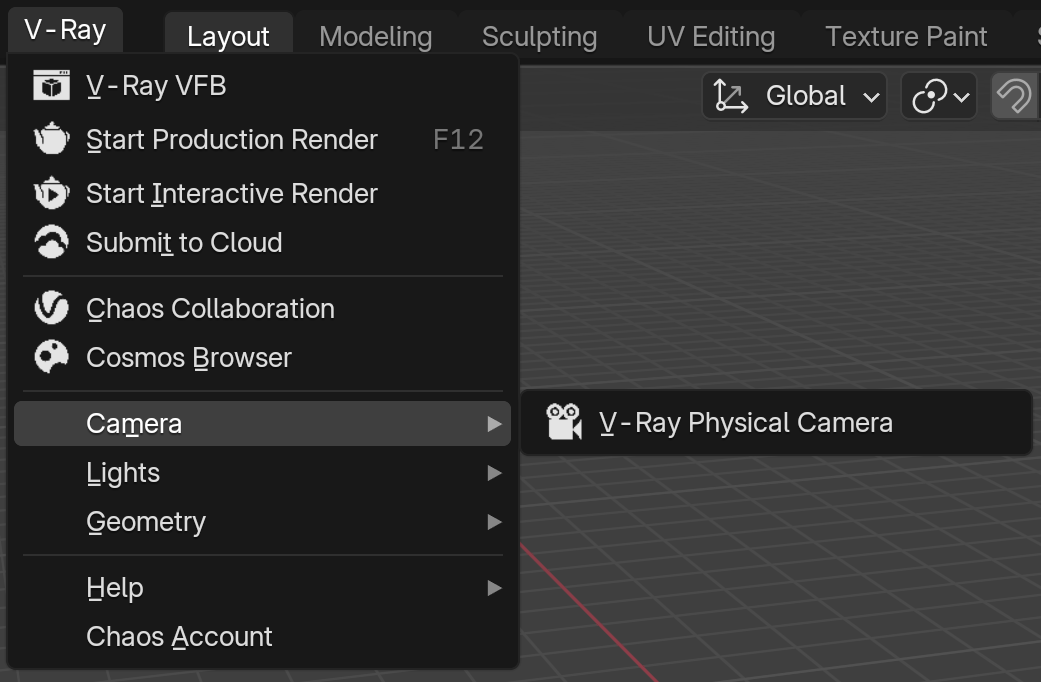Click the V-Ray VFB frame buffer icon
Image resolution: width=1041 pixels, height=682 pixels.
(51, 86)
